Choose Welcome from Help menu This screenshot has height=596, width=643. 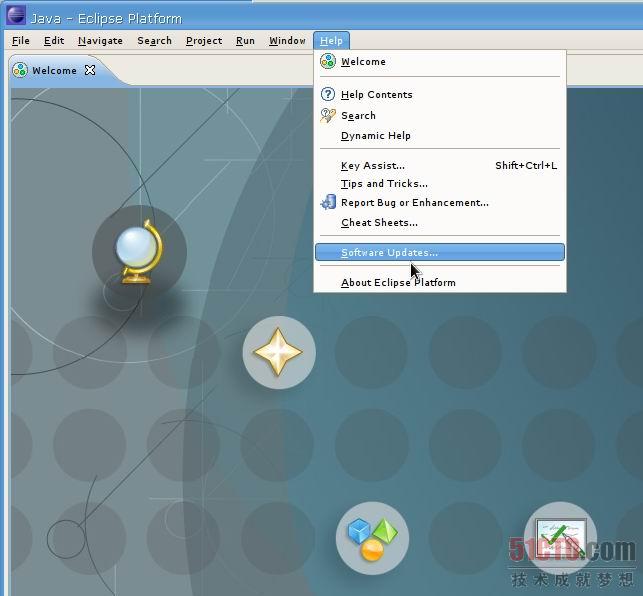click(x=440, y=62)
